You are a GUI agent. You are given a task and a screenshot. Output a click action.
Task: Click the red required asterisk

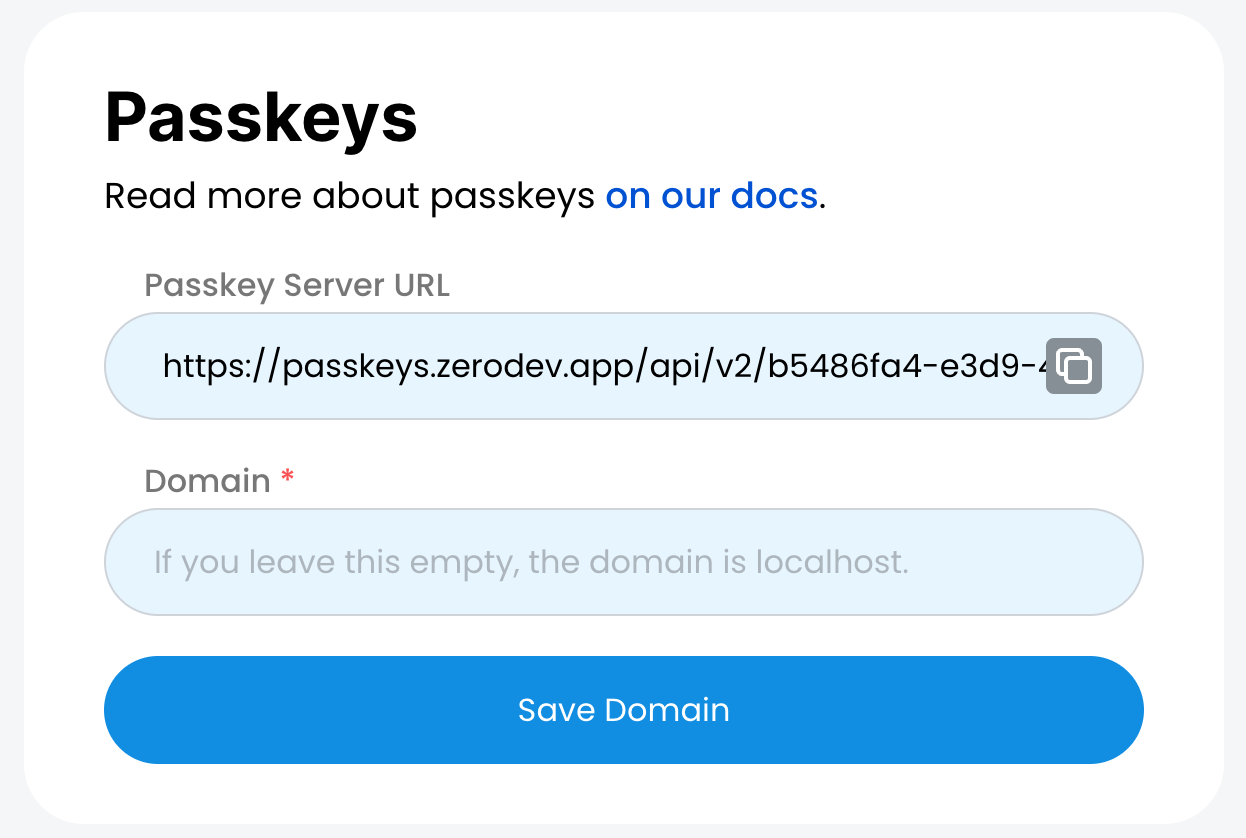coord(287,479)
